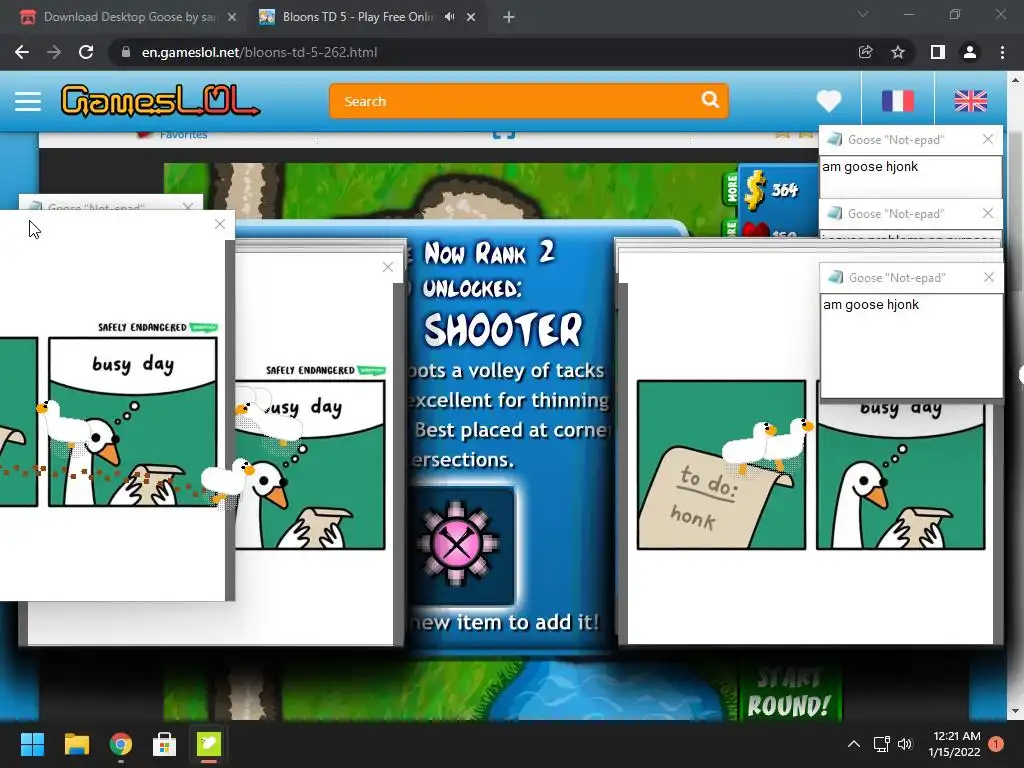Click the green MORE button by money
Screen dimensions: 1024x768
pyautogui.click(x=731, y=189)
